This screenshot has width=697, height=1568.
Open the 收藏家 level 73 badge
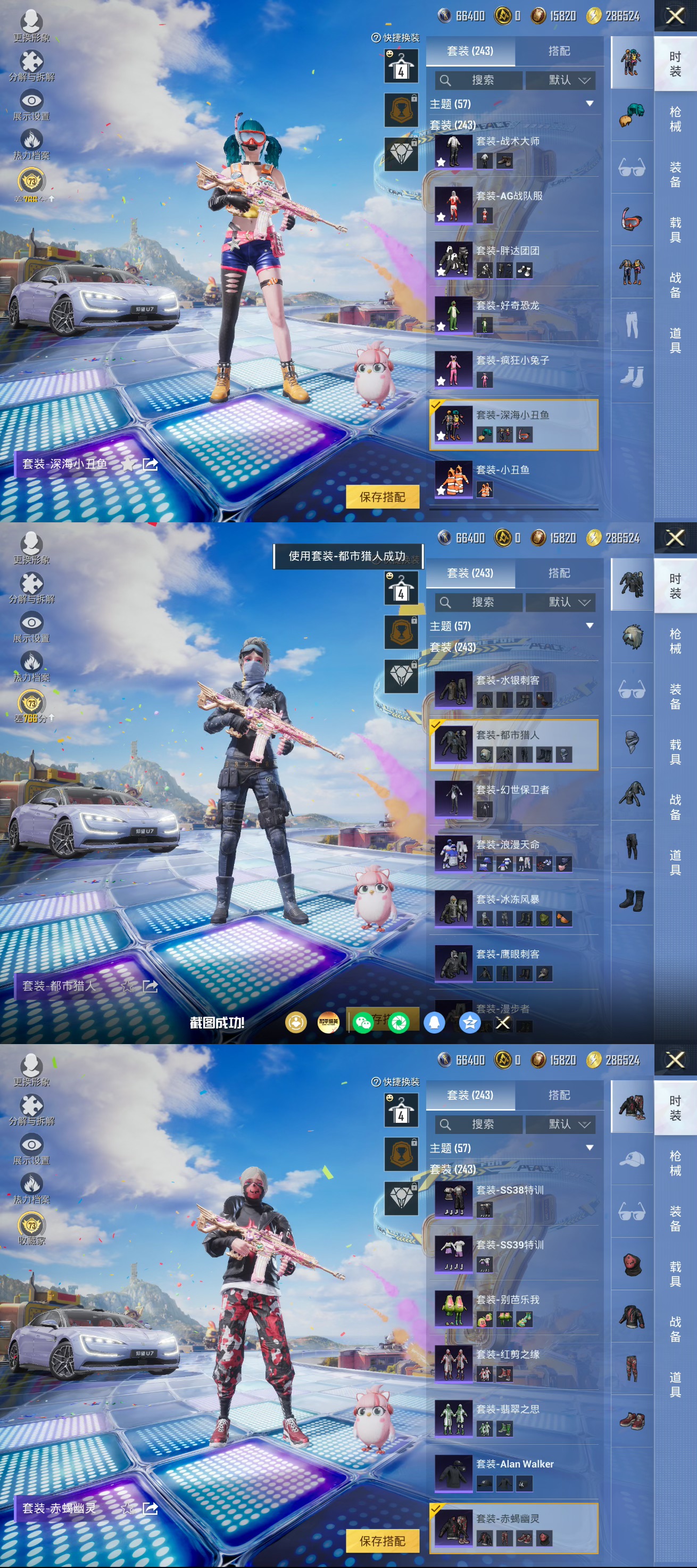coord(31,1229)
